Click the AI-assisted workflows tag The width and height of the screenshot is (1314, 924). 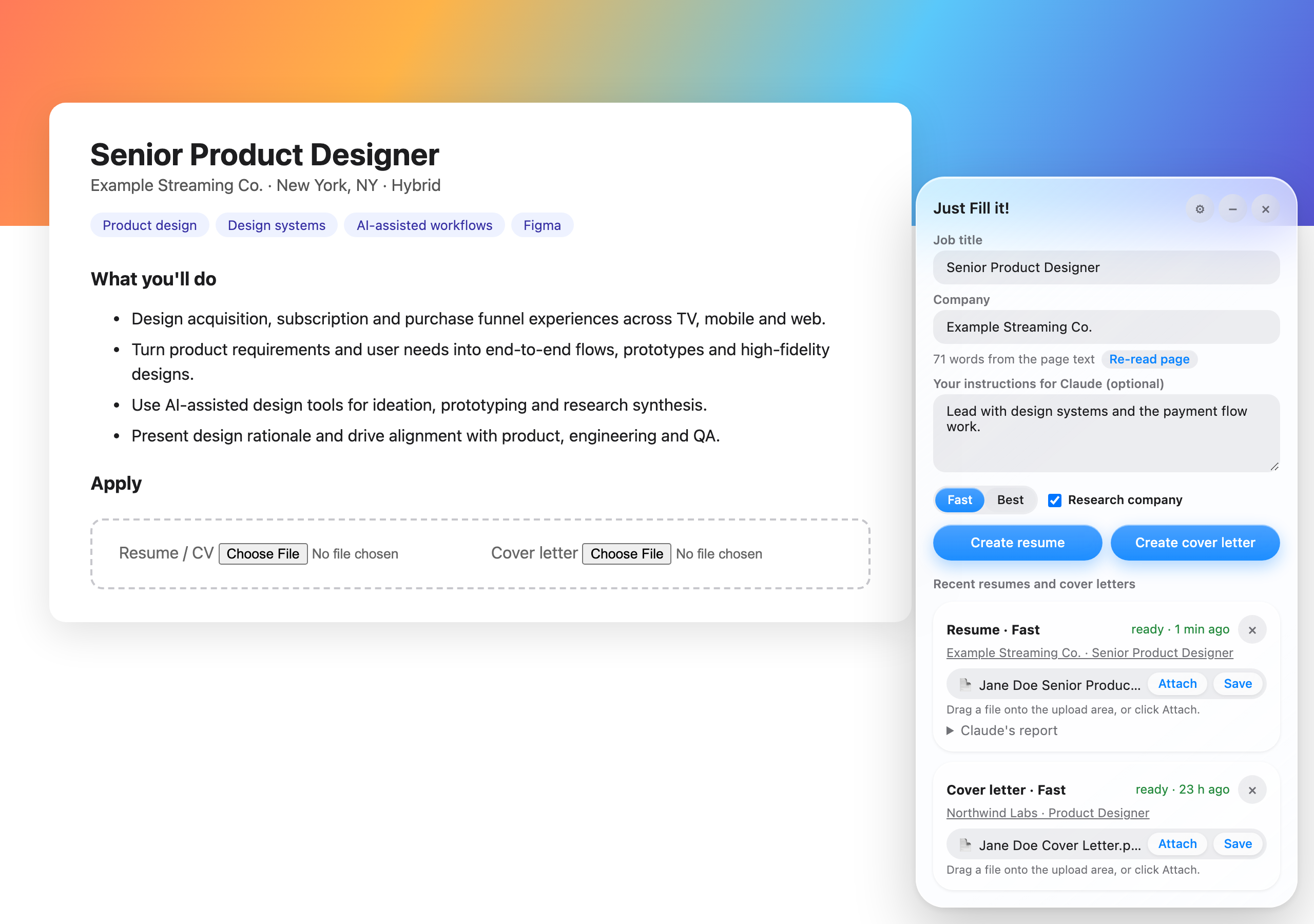(x=424, y=225)
